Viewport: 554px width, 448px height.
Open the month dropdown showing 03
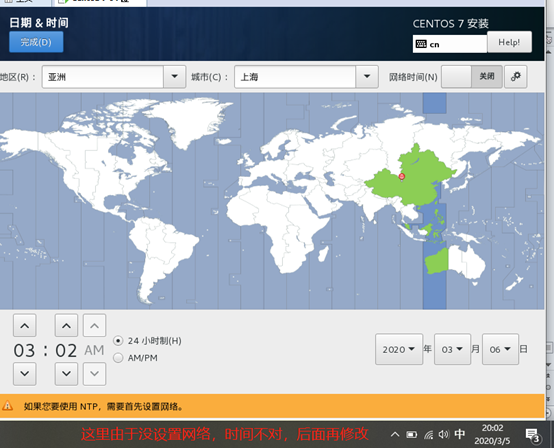(452, 349)
